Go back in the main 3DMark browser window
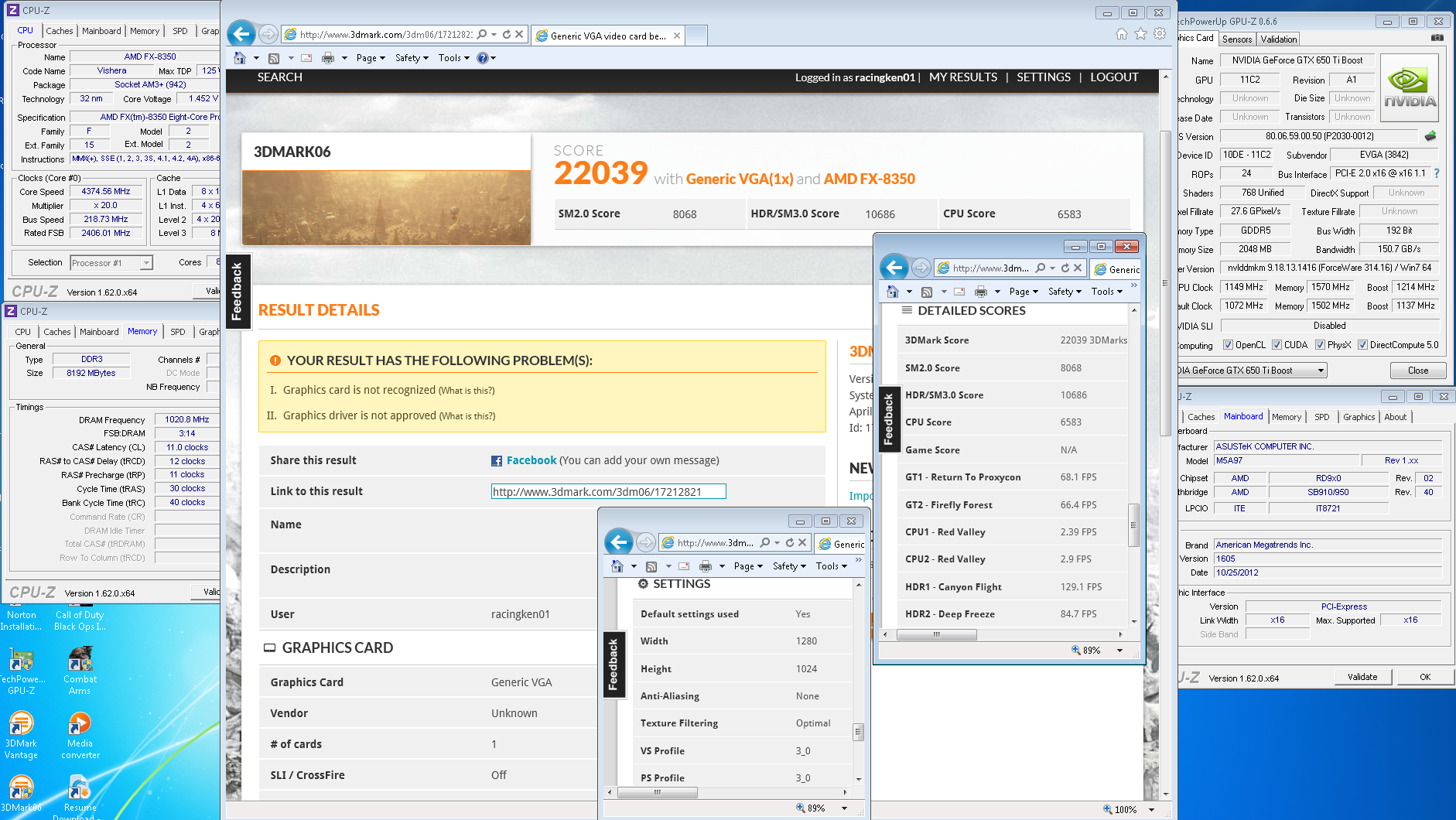The image size is (1456, 820). (x=241, y=34)
